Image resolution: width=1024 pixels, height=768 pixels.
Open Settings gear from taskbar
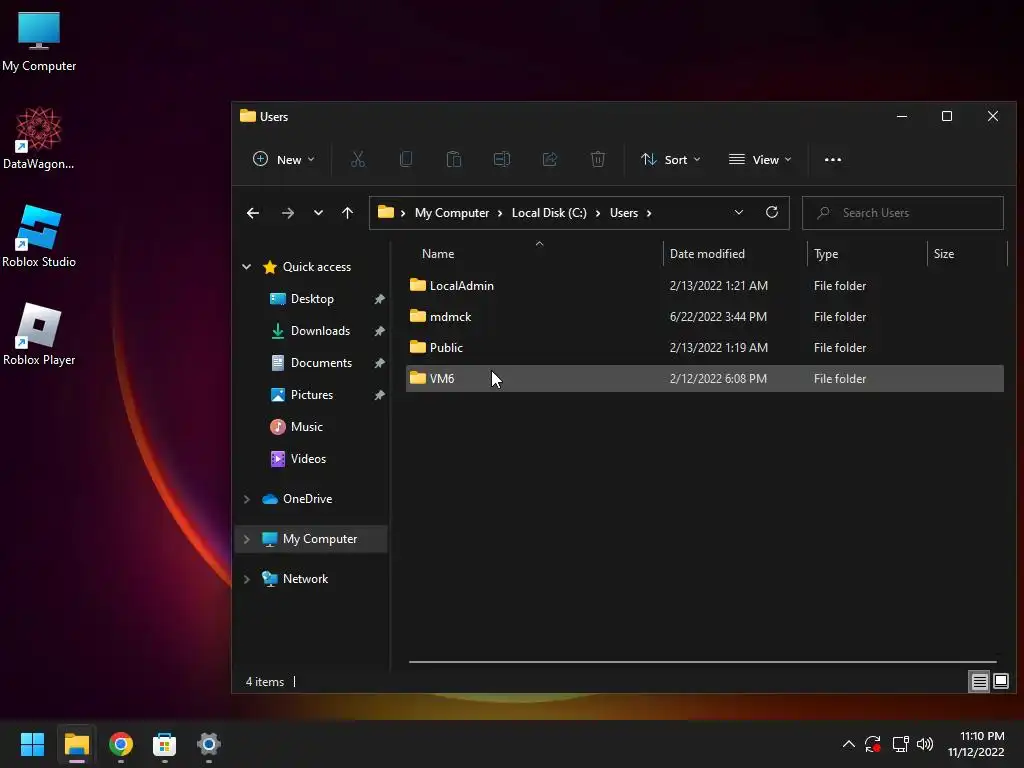[x=208, y=744]
